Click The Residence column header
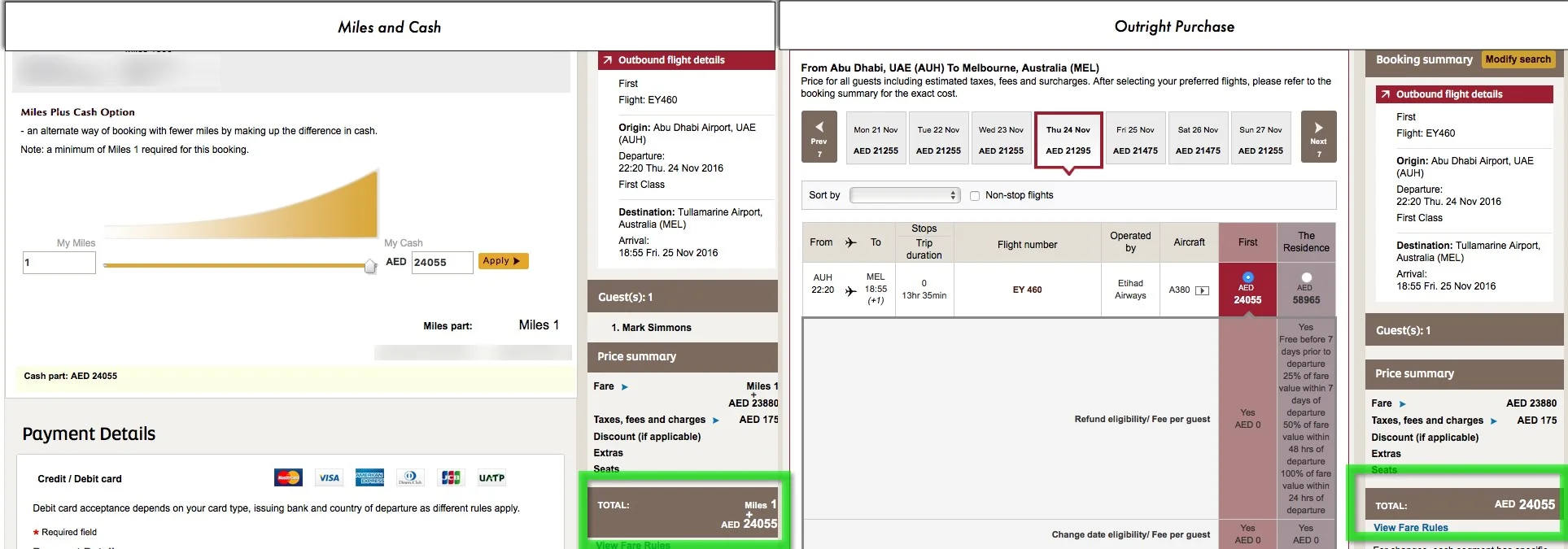Viewport: 1568px width, 549px height. pyautogui.click(x=1306, y=242)
